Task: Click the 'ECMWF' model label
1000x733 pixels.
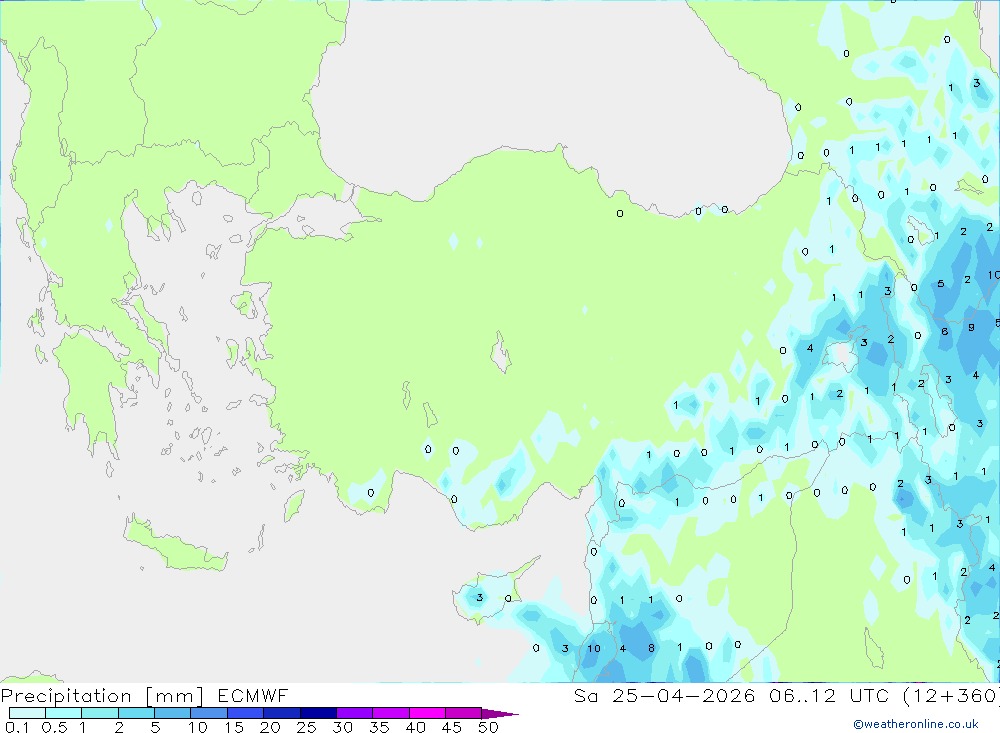Action: 253,695
